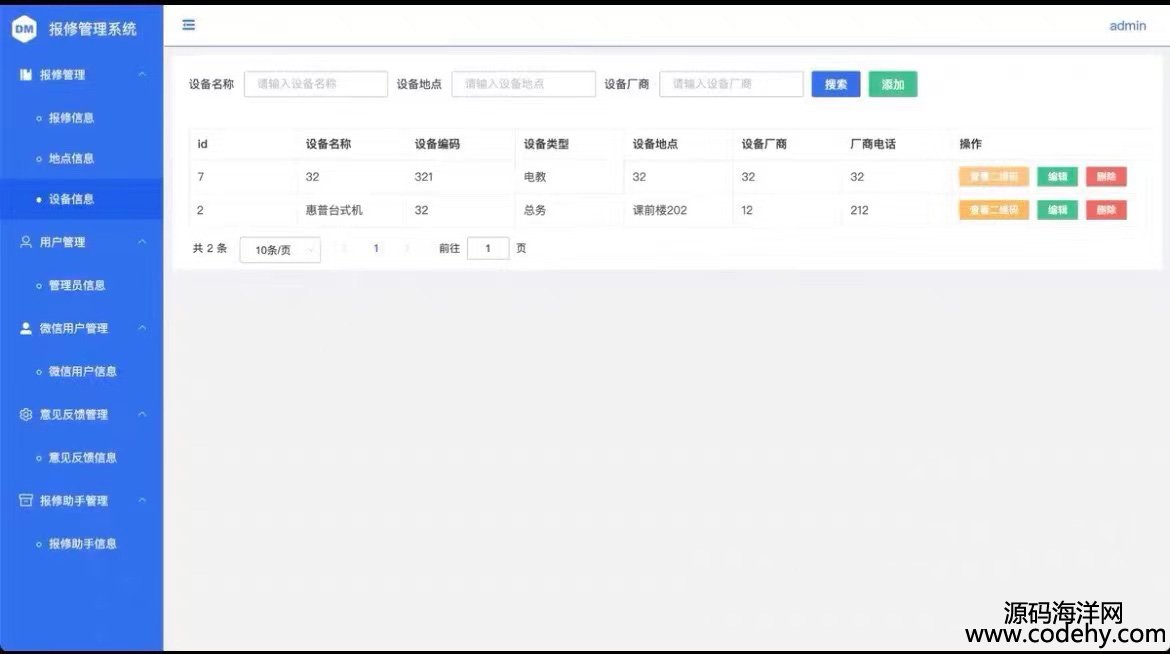Open 报修信息 in the sidebar
Image resolution: width=1170 pixels, height=654 pixels.
click(71, 118)
